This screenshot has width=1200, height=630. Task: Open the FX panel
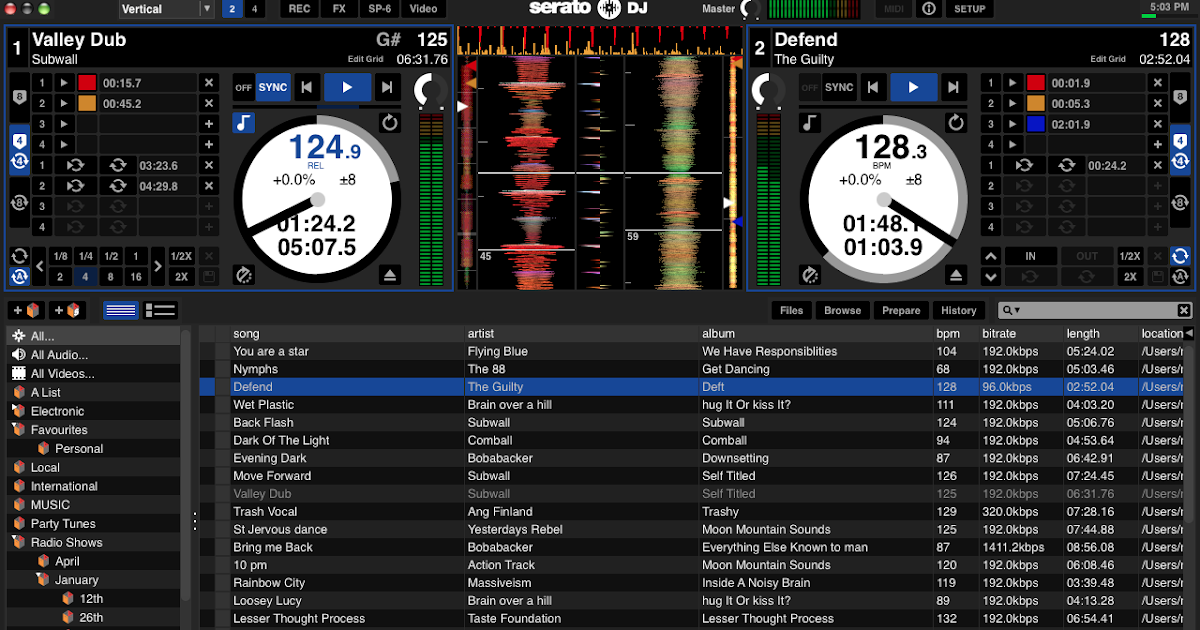coord(340,9)
